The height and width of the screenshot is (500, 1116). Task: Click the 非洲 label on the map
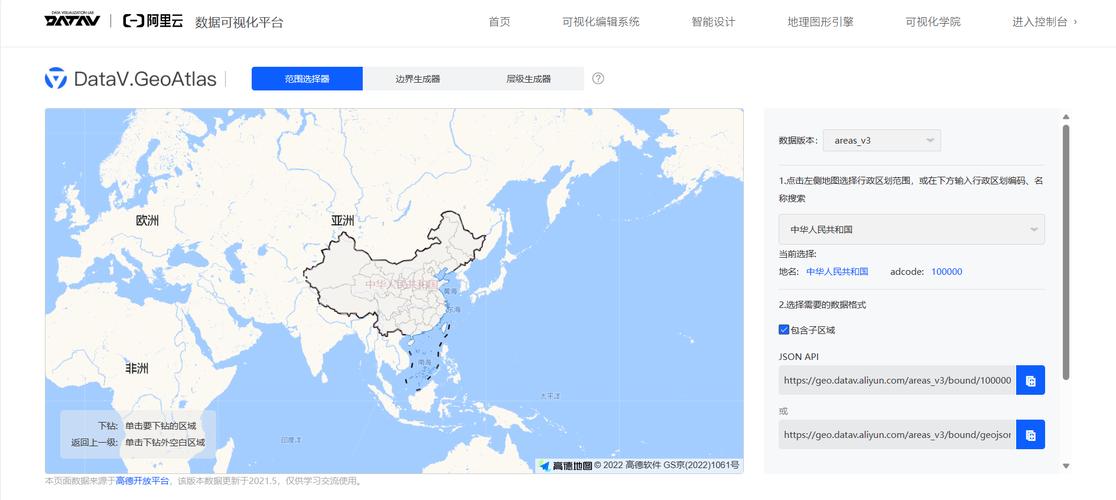pyautogui.click(x=137, y=368)
